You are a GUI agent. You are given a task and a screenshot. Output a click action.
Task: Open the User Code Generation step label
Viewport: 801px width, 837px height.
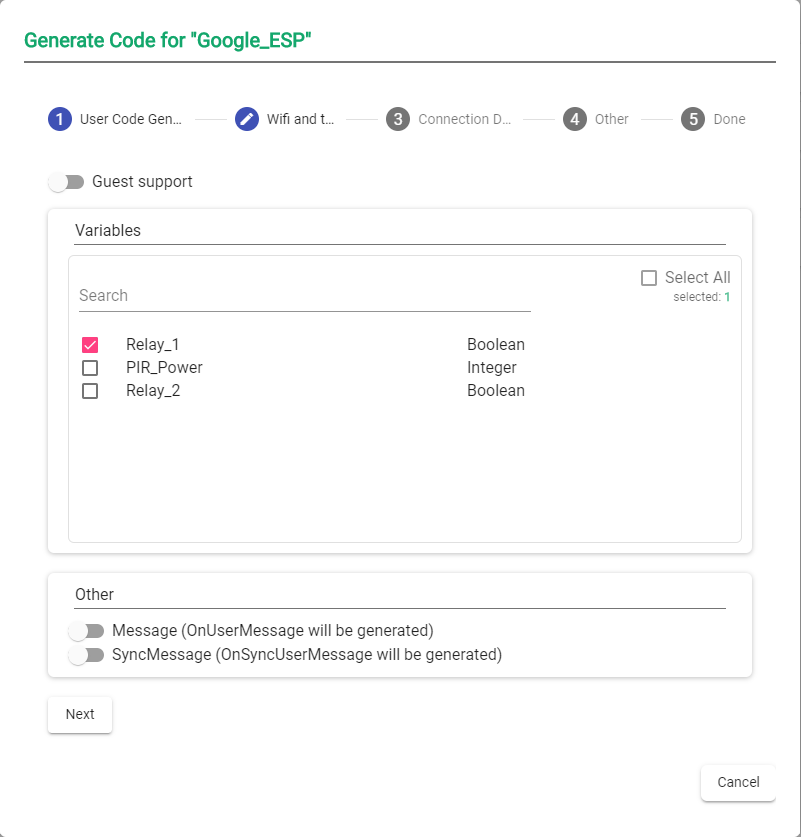131,119
